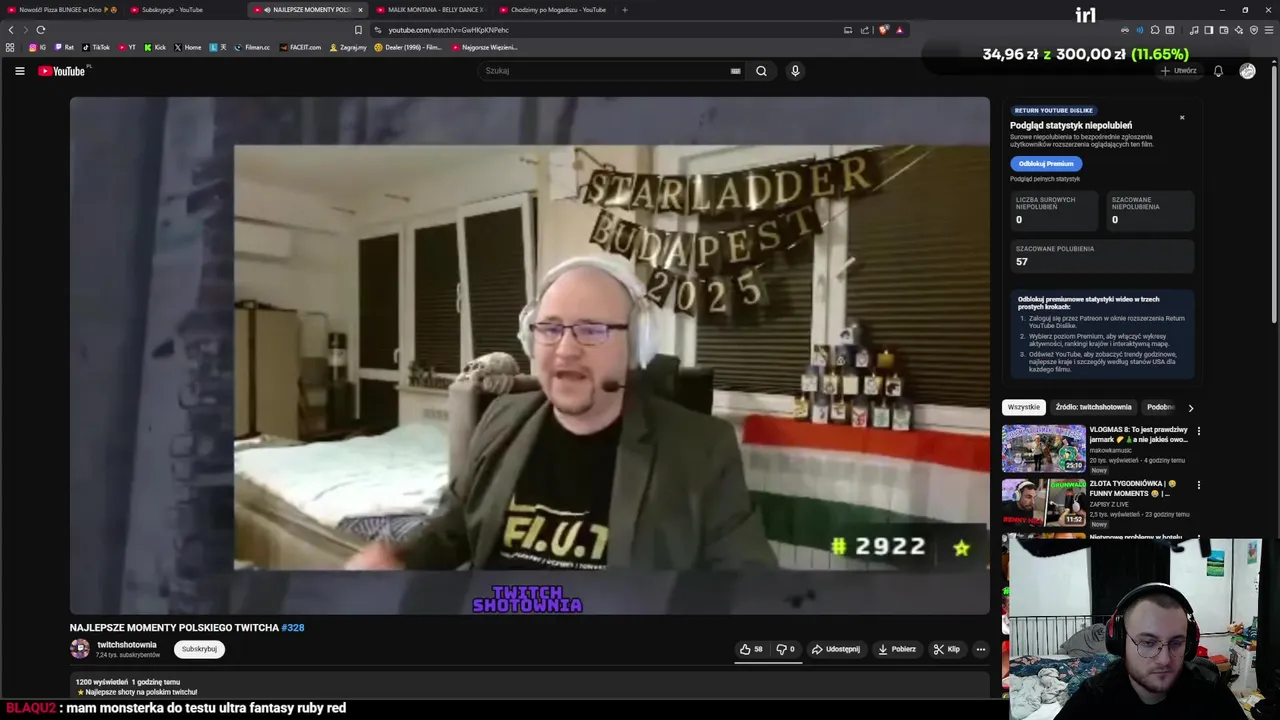Go to the YouTube home logo
Image resolution: width=1280 pixels, height=720 pixels.
[62, 71]
